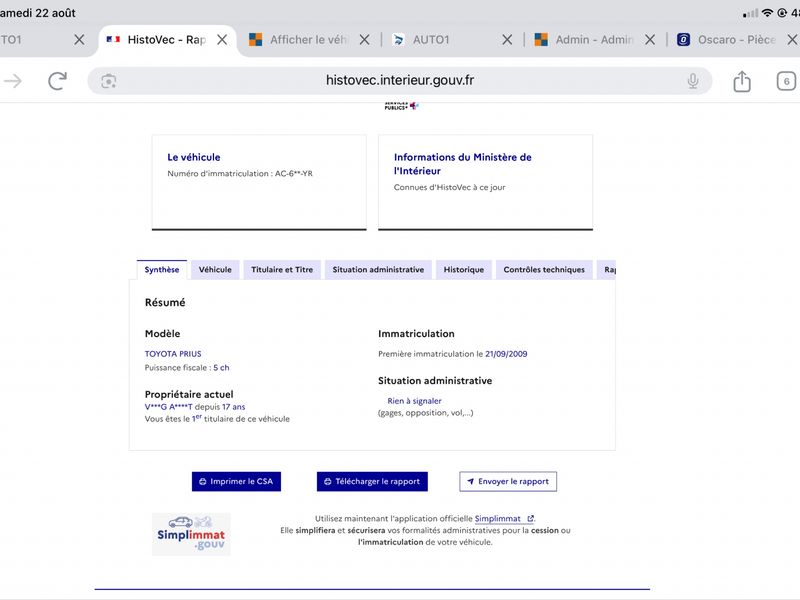
Task: Open the partially visible Rapport tab
Action: pyautogui.click(x=607, y=270)
